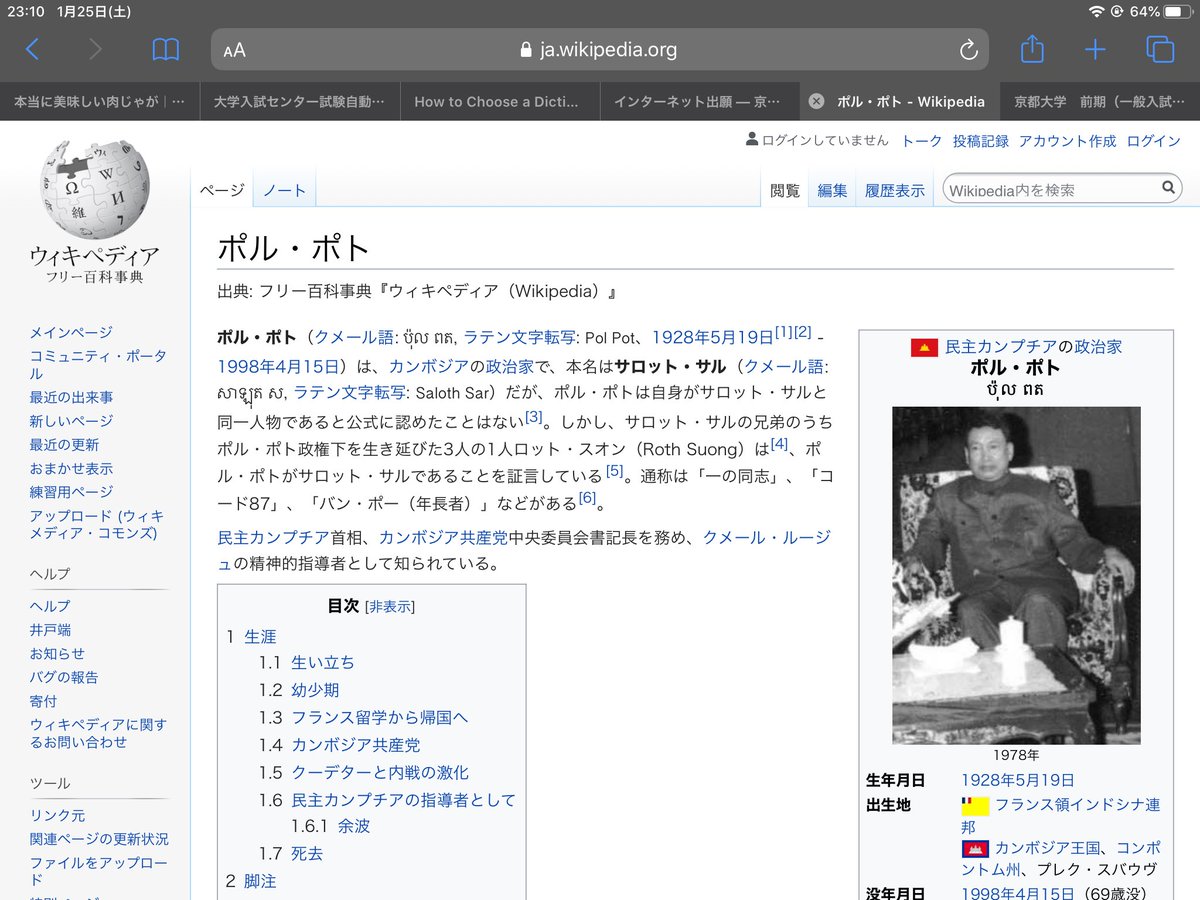This screenshot has width=1200, height=900.
Task: Click the トーク link
Action: tap(922, 141)
